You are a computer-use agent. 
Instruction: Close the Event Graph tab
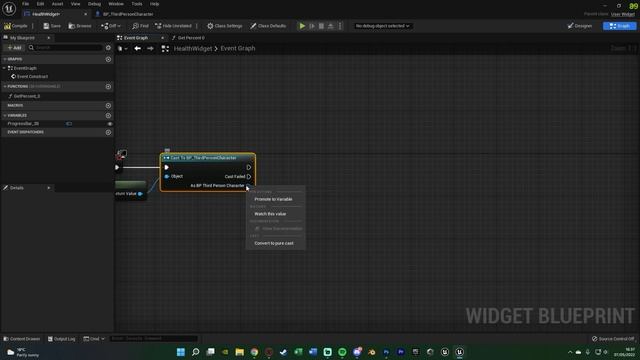162,38
